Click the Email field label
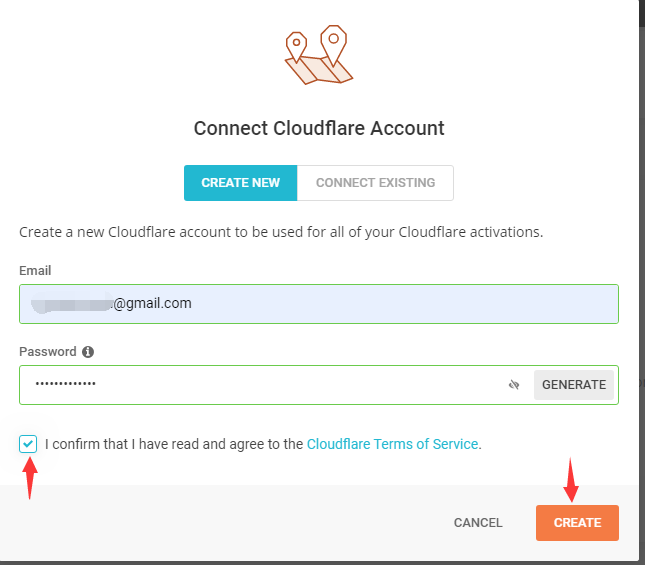This screenshot has height=565, width=645. [35, 271]
